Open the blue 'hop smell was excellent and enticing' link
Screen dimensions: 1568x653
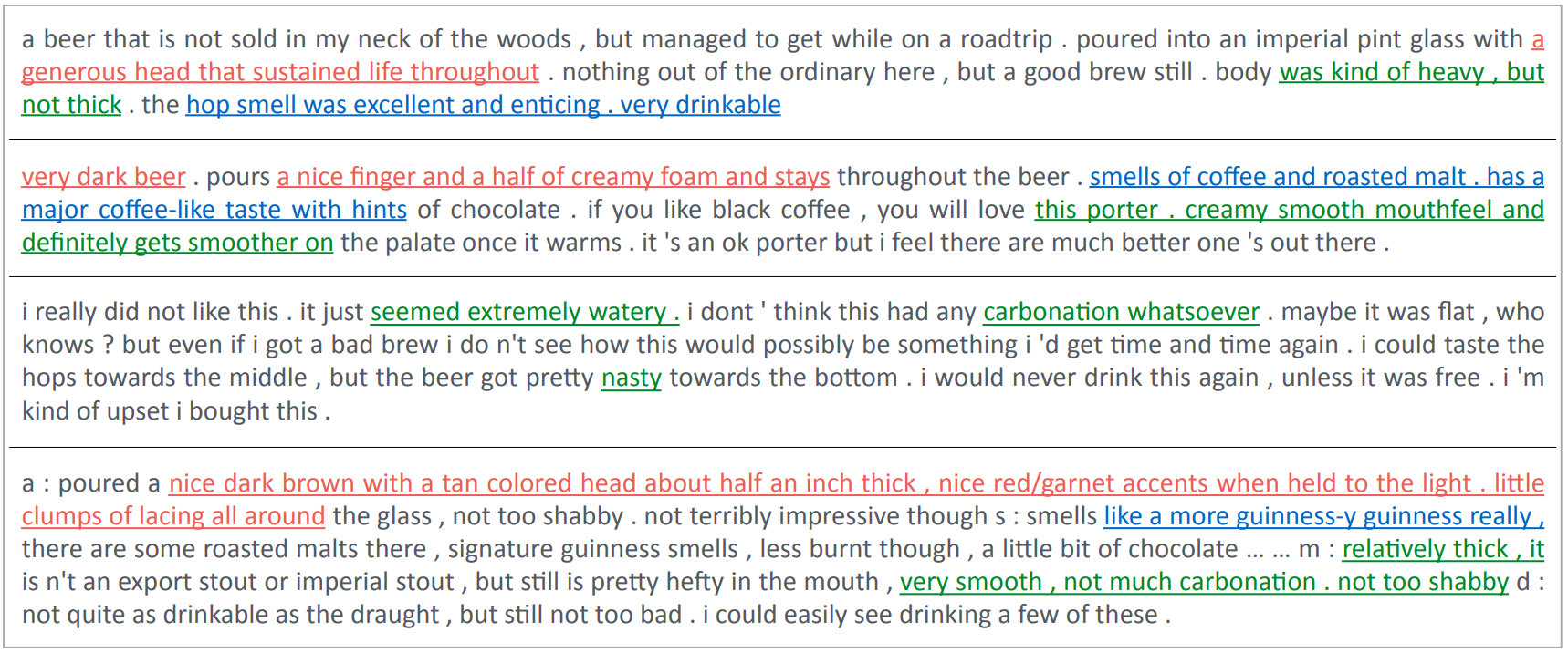point(392,105)
